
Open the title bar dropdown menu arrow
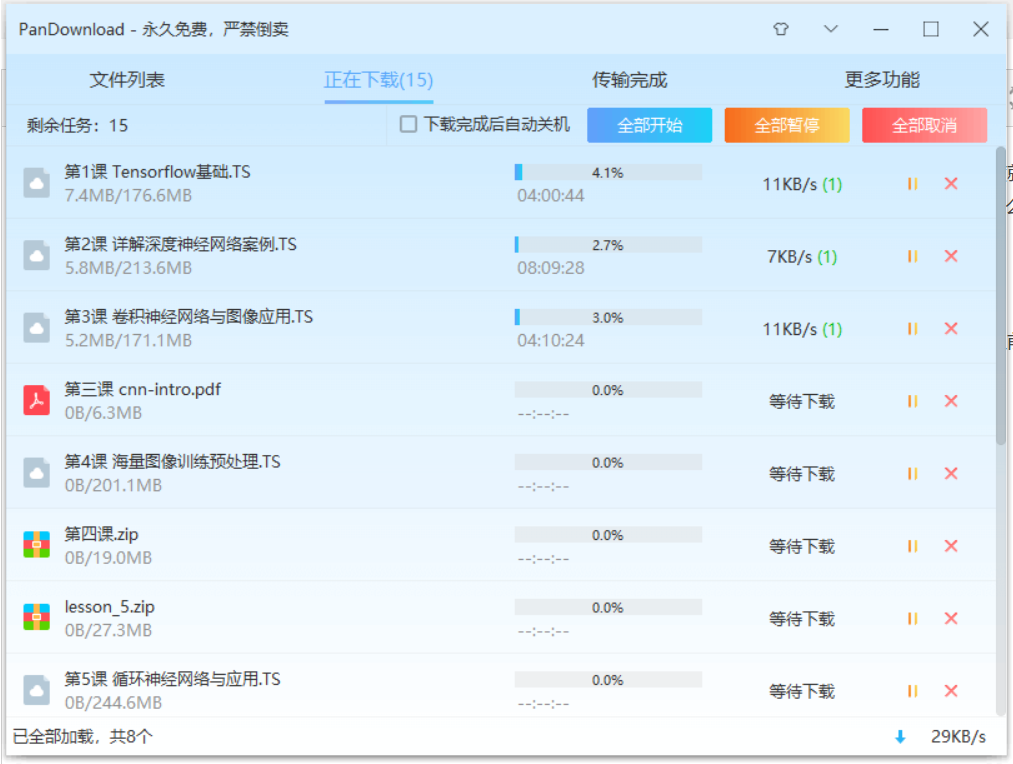click(x=831, y=29)
